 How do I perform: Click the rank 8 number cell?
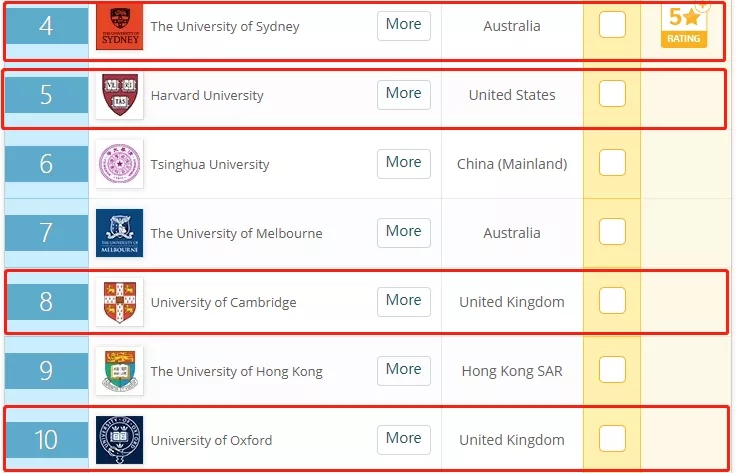pos(46,301)
